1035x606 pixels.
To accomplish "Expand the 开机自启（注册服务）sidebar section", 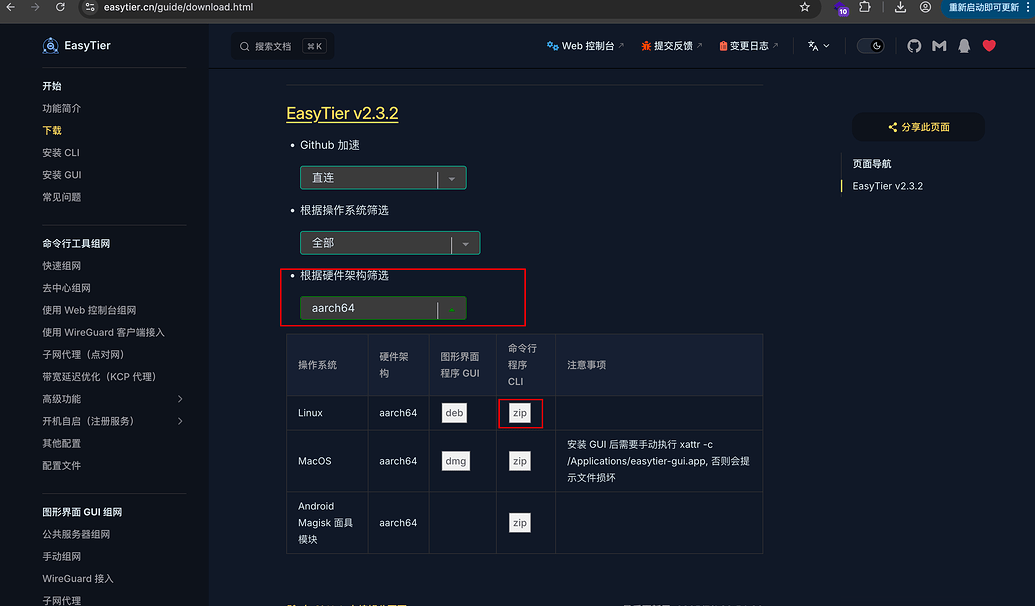I will pyautogui.click(x=180, y=421).
